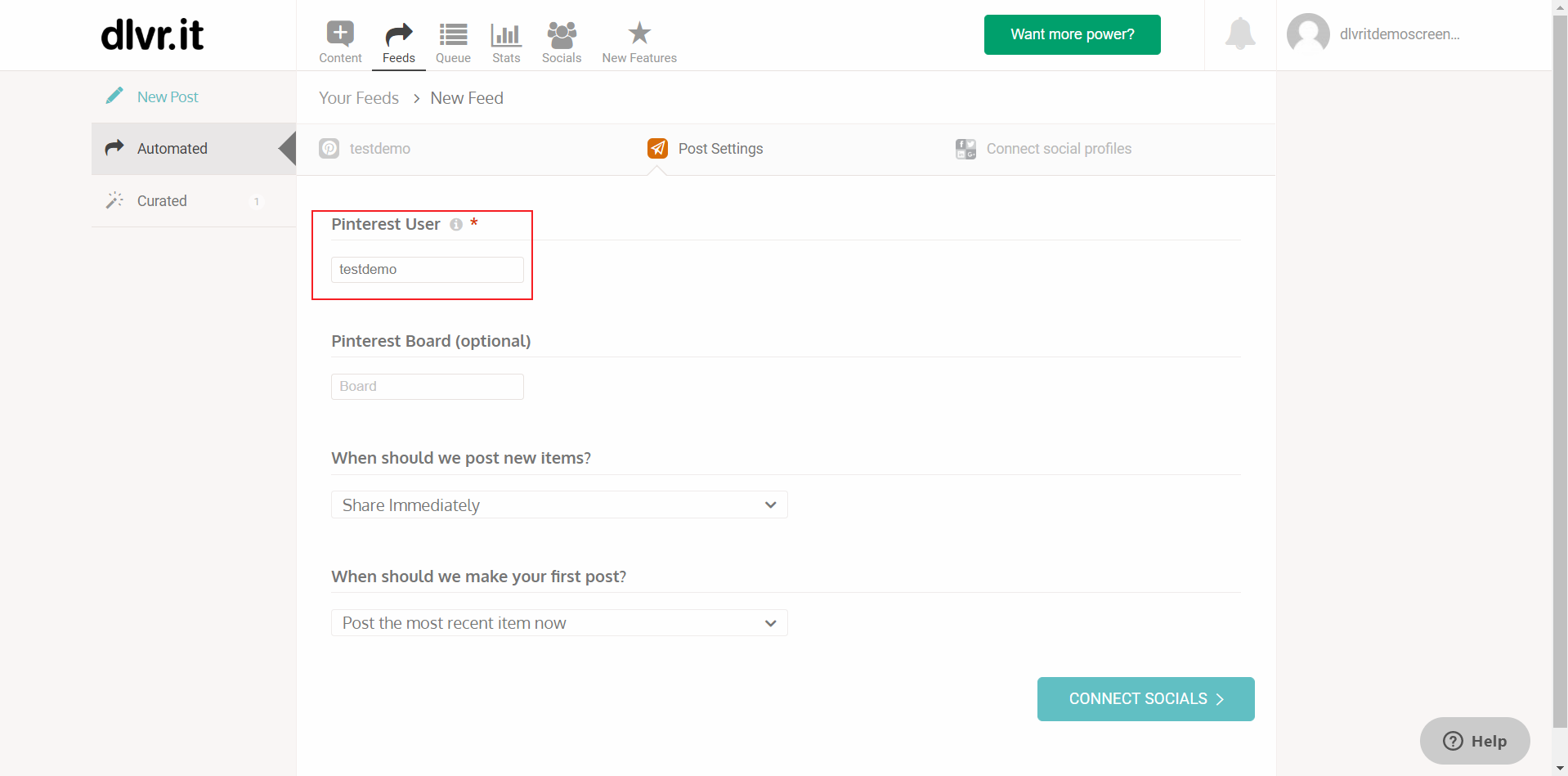Click the Pinterest icon beside testdemo
Viewport: 1568px width, 776px height.
point(329,148)
